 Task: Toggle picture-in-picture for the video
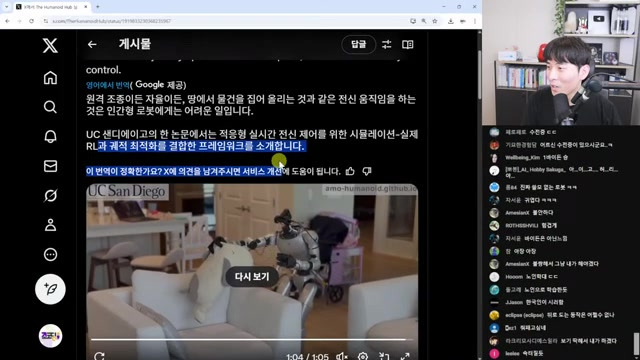384,356
